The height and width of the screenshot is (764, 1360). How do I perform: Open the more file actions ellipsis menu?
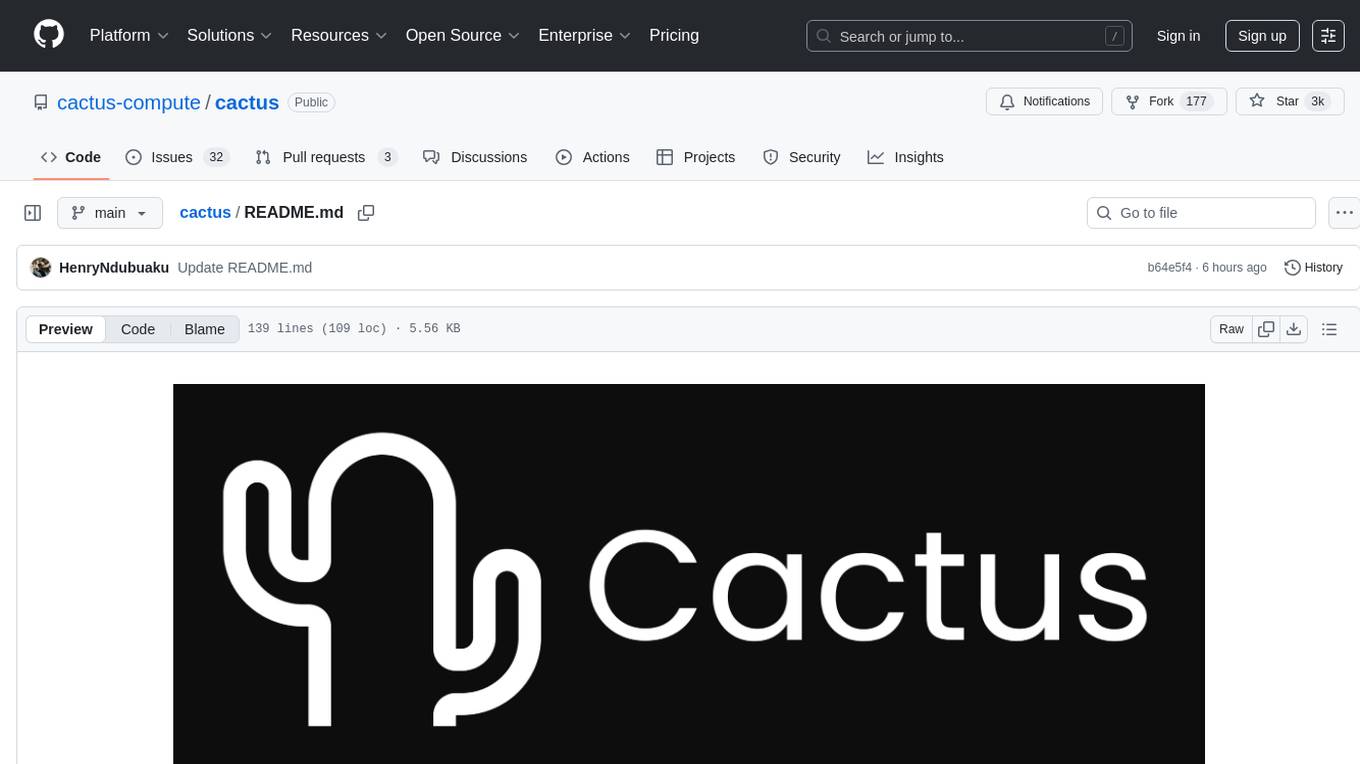point(1344,213)
